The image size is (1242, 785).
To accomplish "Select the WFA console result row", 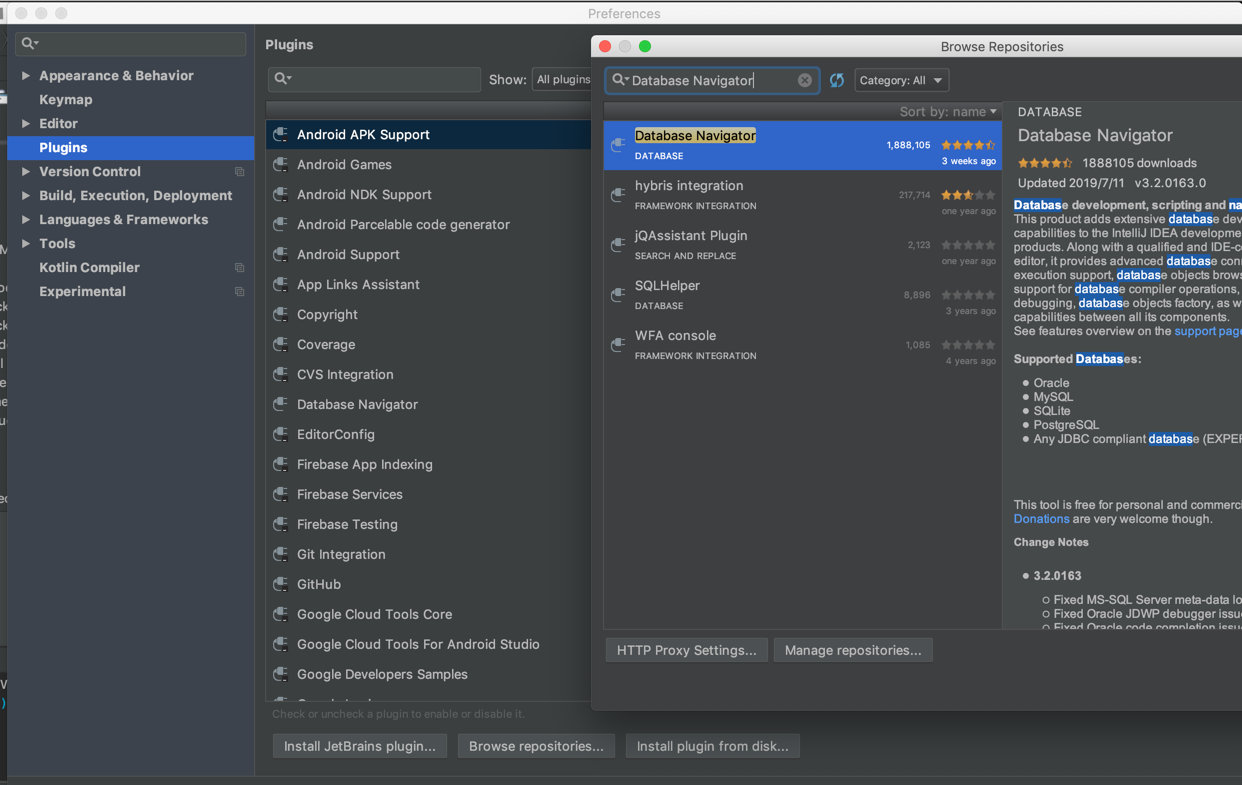I will coord(803,346).
